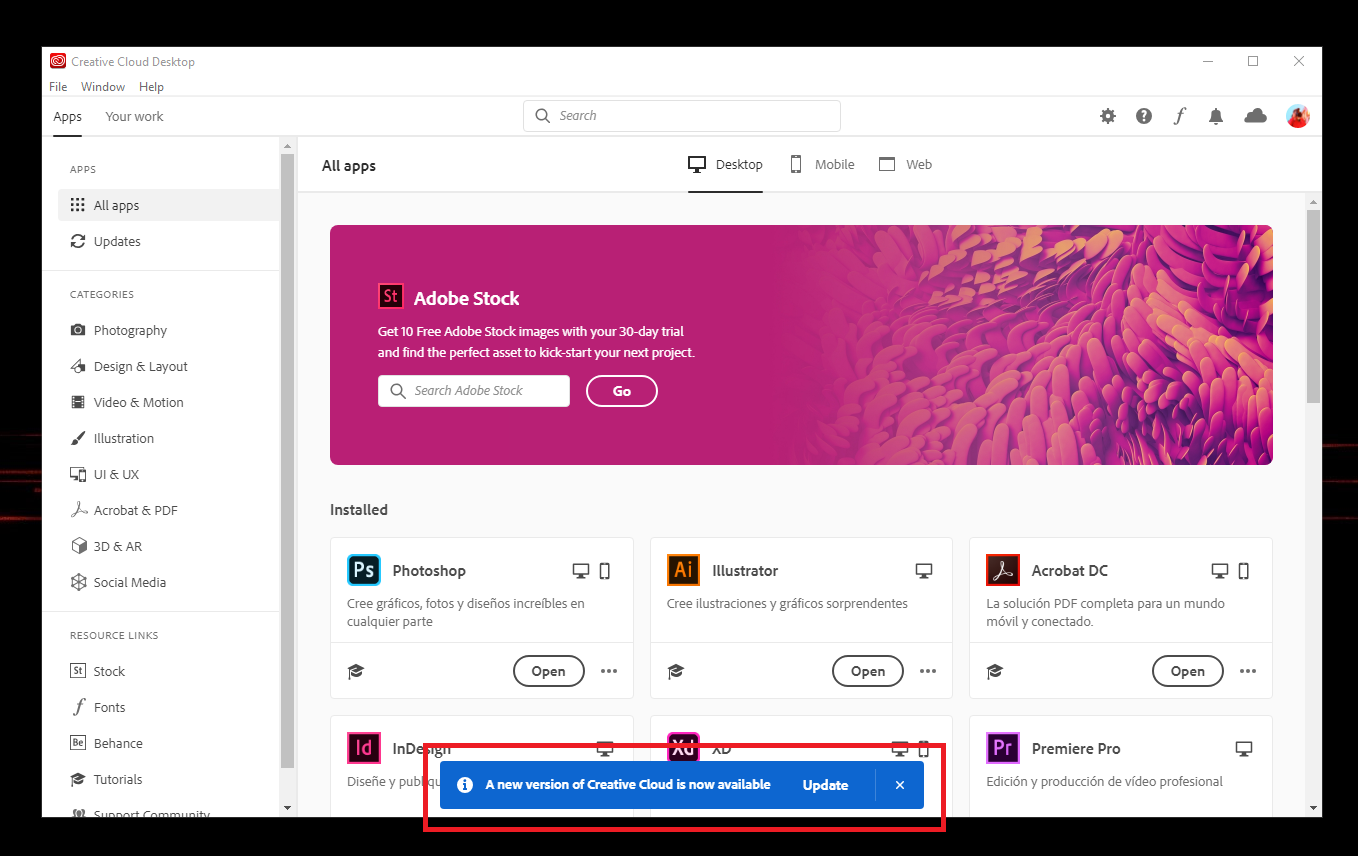The width and height of the screenshot is (1358, 856).
Task: Click the Search Adobe Stock input field
Action: [x=473, y=391]
